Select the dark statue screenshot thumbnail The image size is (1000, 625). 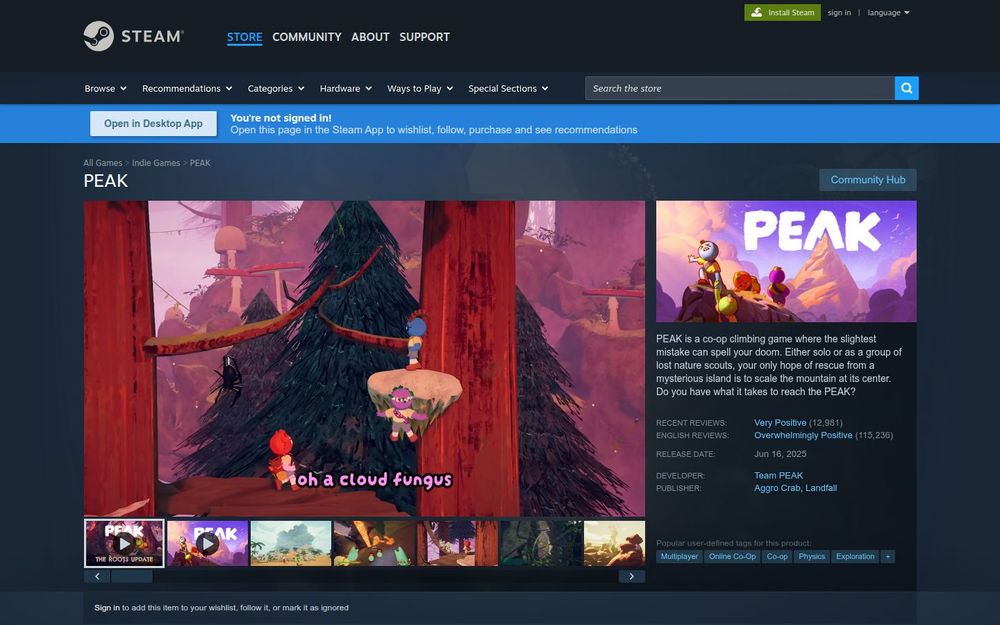541,543
